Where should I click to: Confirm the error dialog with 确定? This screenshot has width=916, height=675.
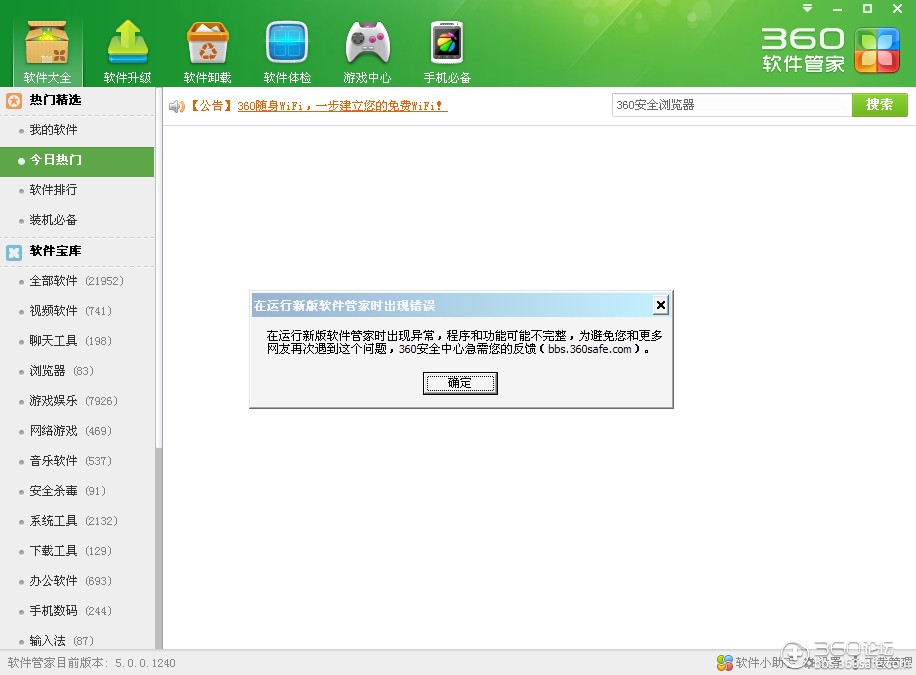pos(460,383)
